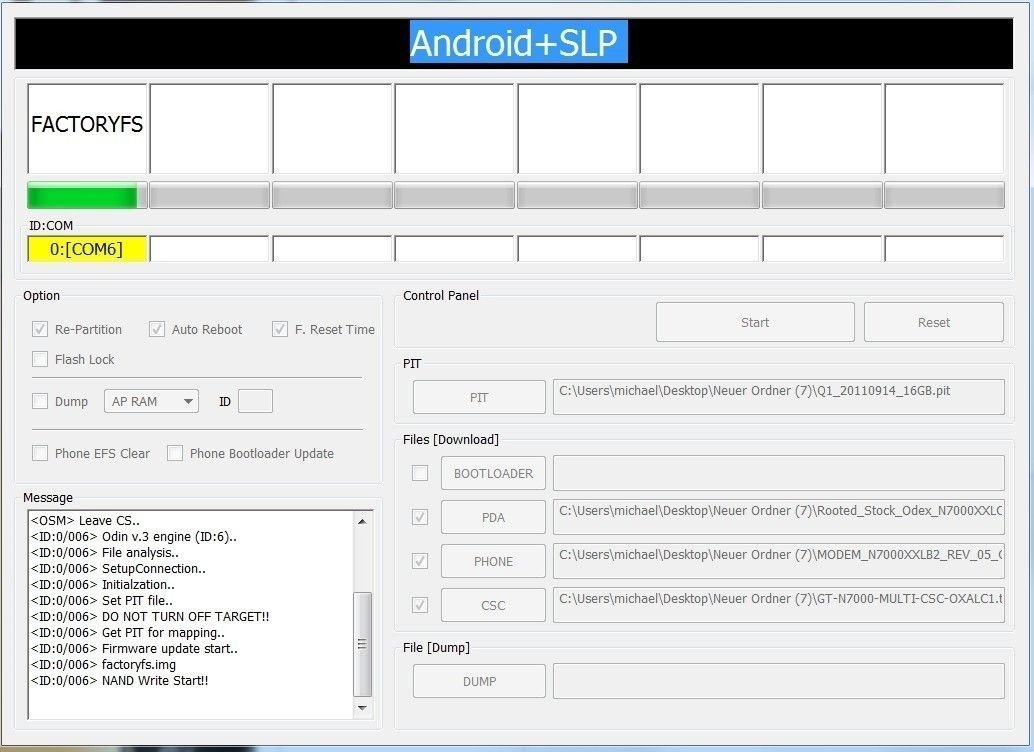Click the 'SetupConnection..' log line

click(118, 569)
